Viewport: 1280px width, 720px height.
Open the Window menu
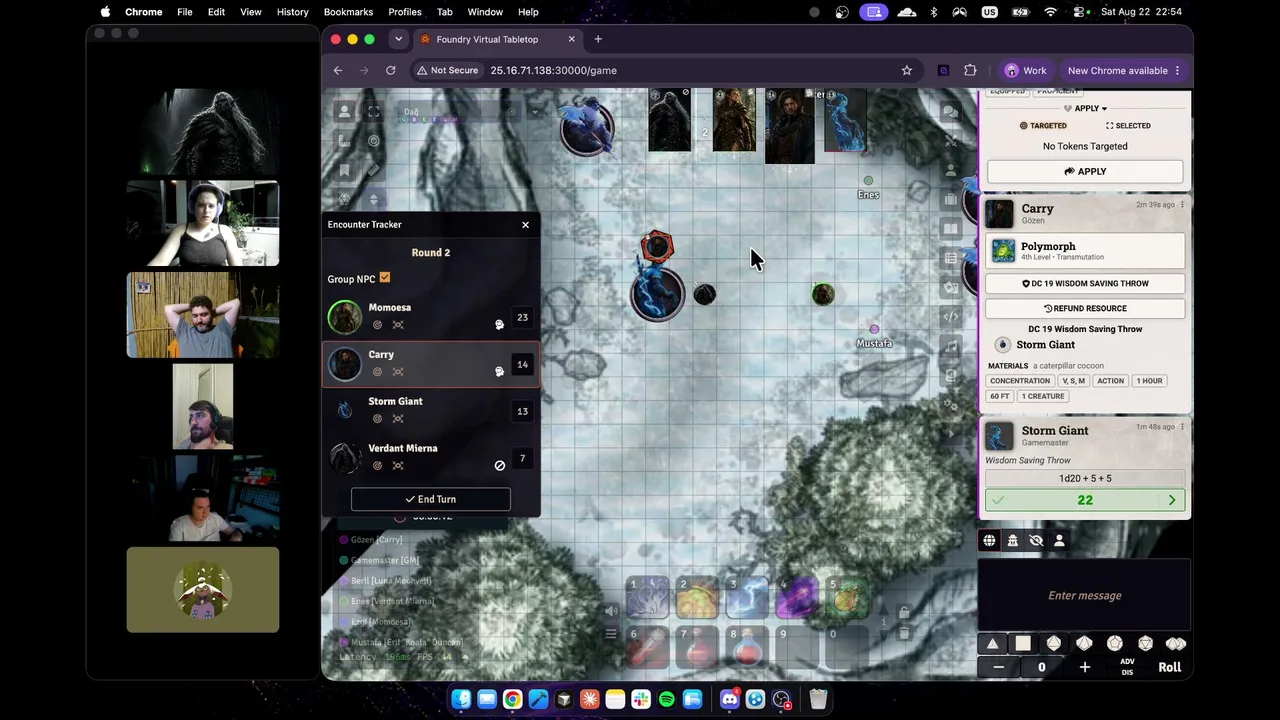pyautogui.click(x=485, y=12)
